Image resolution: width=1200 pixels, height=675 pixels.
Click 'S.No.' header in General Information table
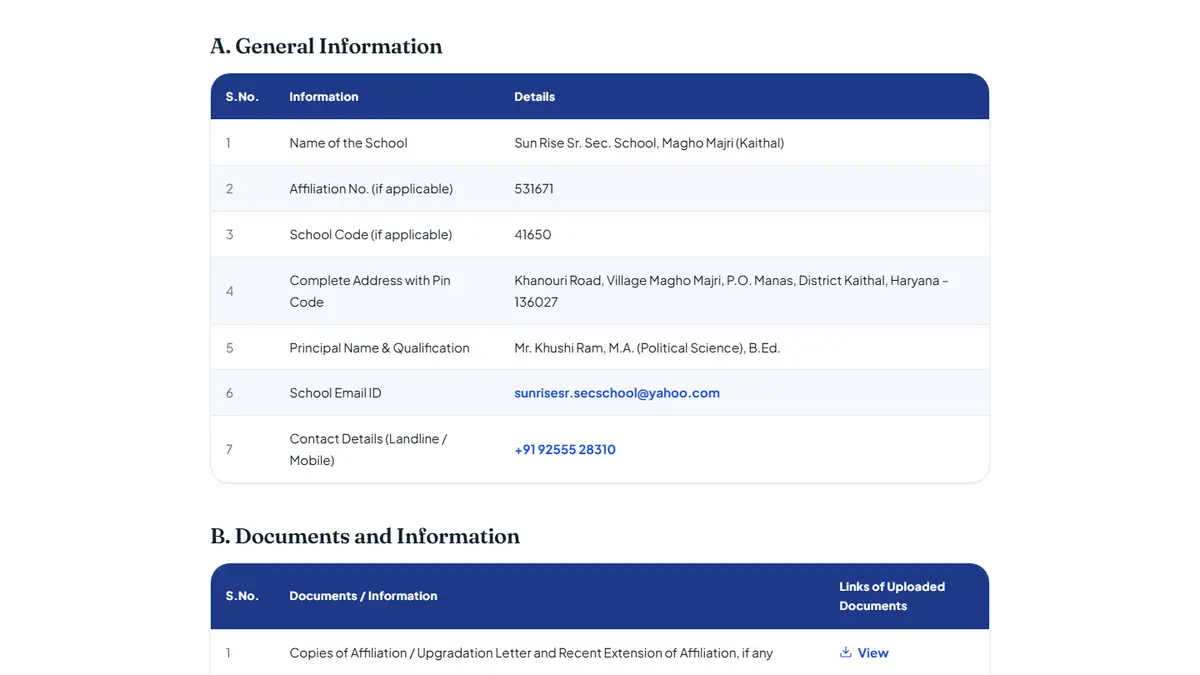[x=242, y=97]
